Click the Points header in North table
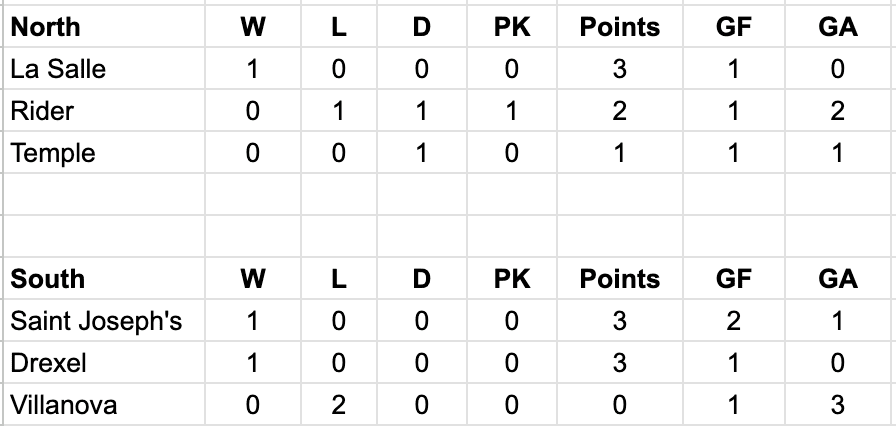Screen dimensions: 896x426 (619, 27)
